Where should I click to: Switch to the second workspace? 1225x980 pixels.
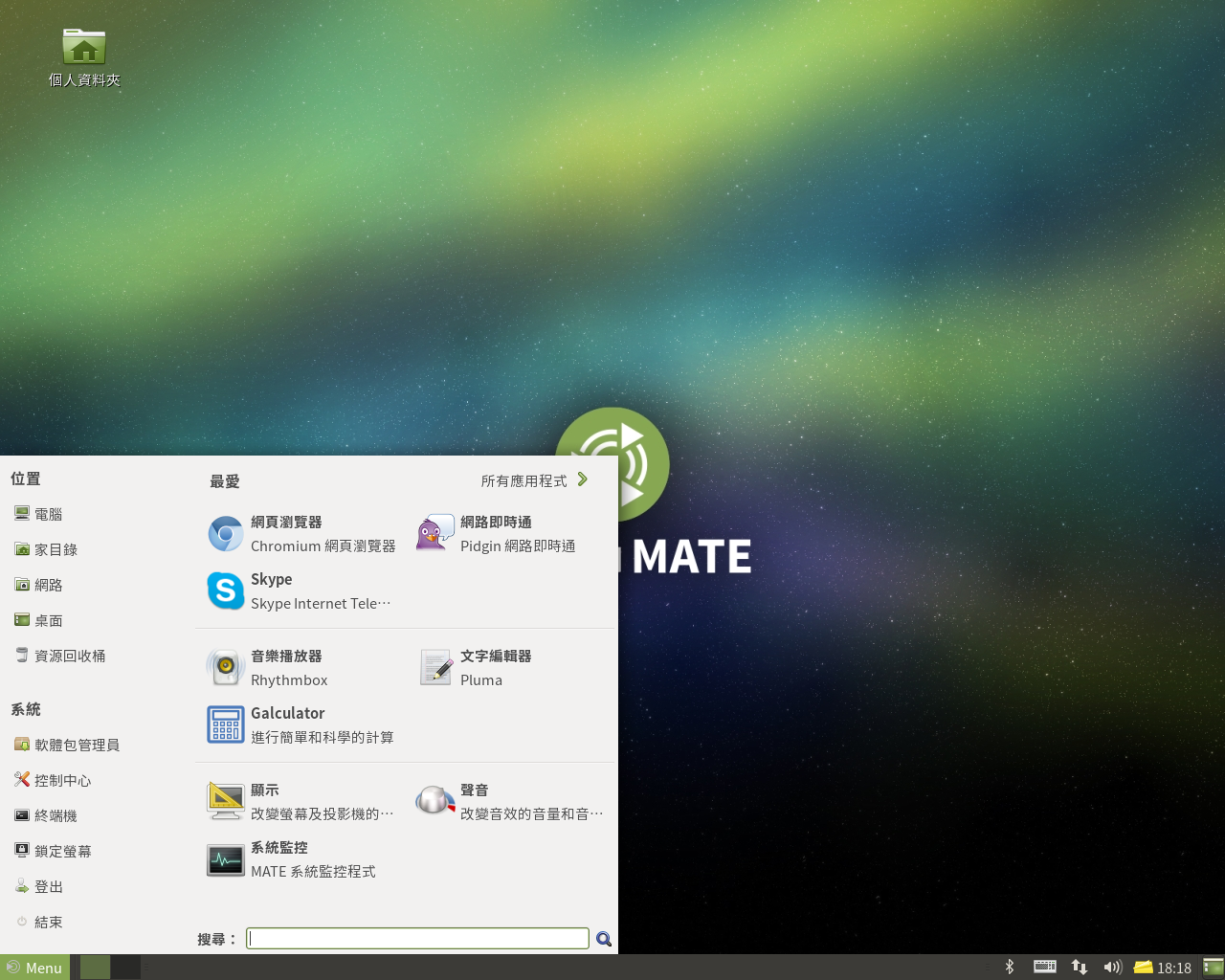click(125, 968)
